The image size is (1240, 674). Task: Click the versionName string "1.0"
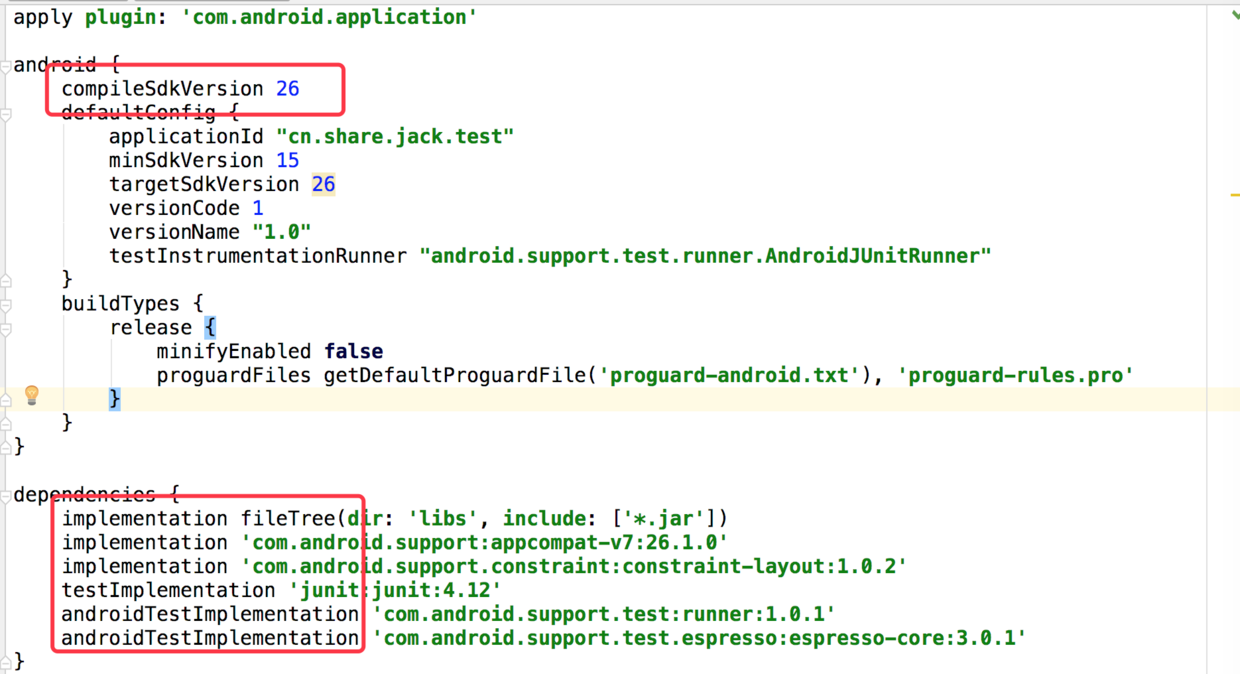[x=282, y=232]
